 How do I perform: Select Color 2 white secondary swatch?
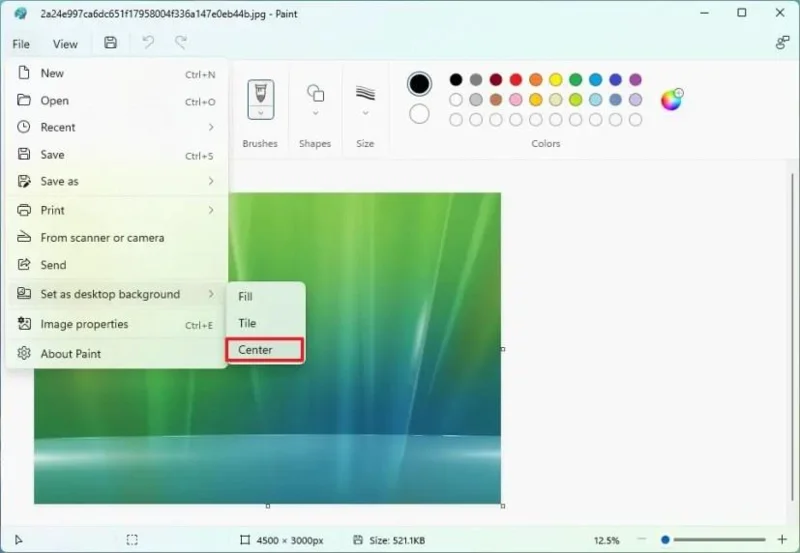click(x=419, y=114)
